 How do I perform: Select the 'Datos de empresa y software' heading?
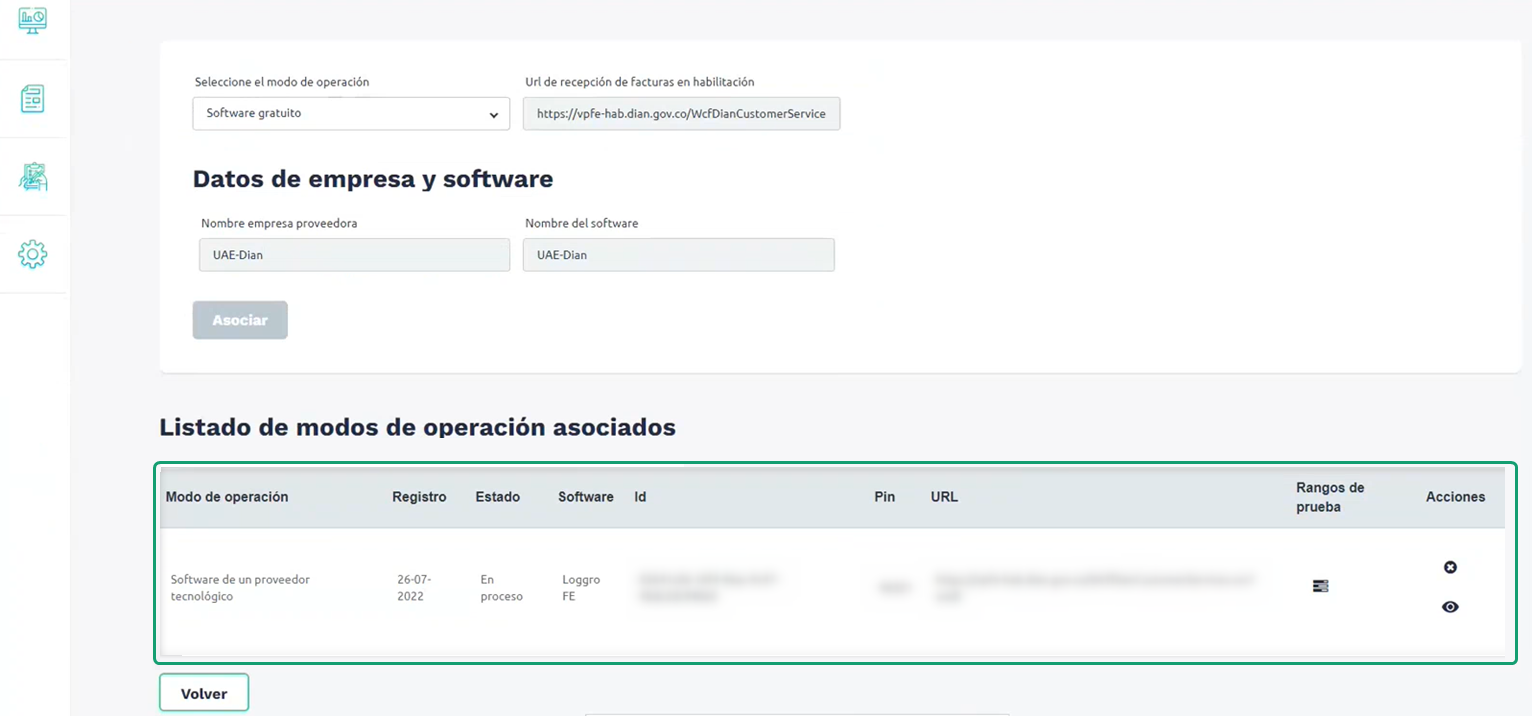[373, 179]
